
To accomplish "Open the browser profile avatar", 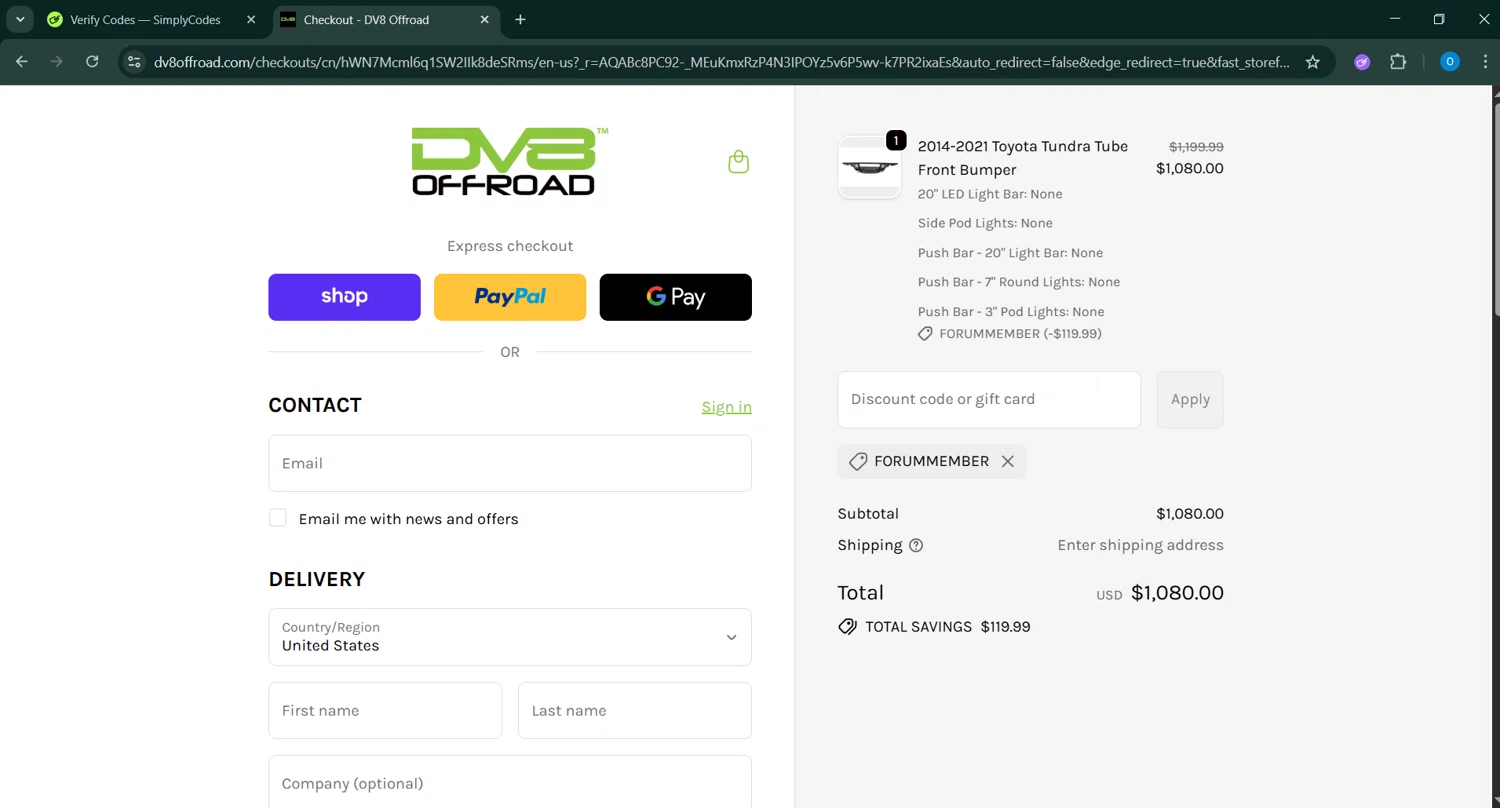I will point(1449,62).
